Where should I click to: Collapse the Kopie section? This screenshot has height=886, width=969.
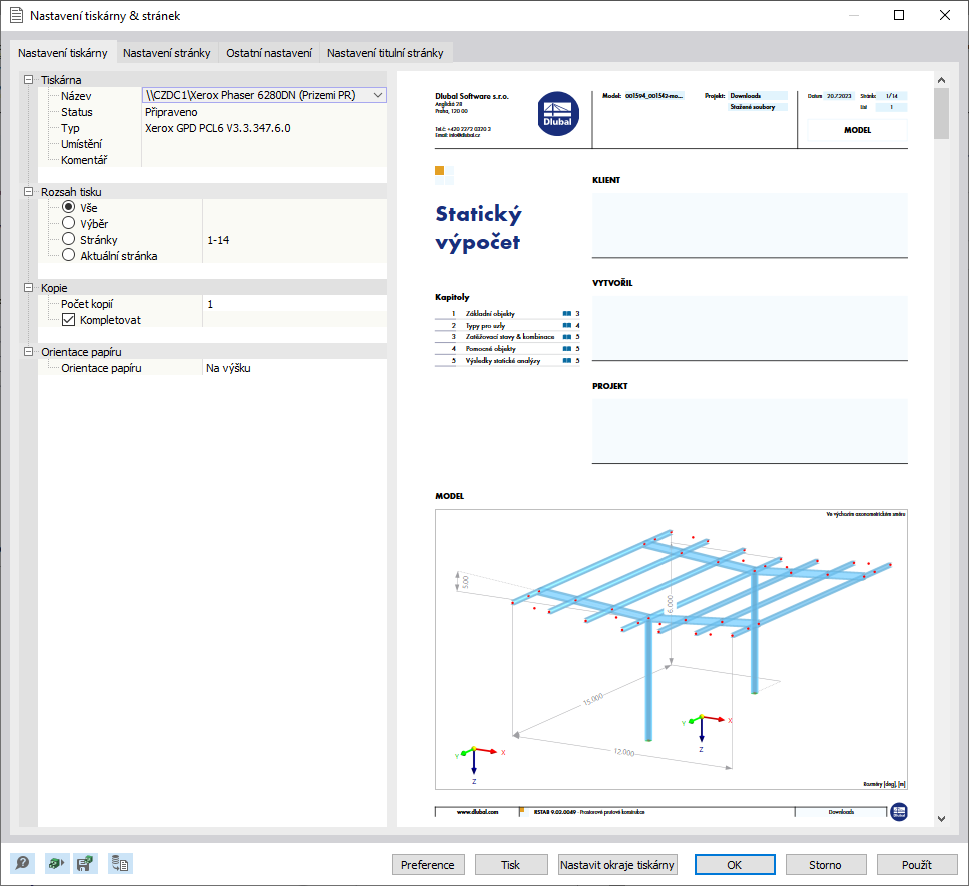click(28, 288)
